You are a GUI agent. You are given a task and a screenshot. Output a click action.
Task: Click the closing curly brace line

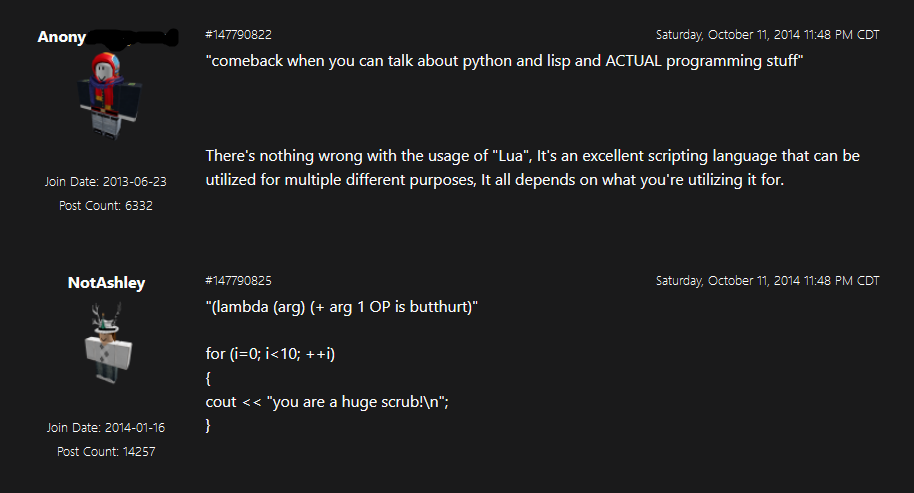208,425
